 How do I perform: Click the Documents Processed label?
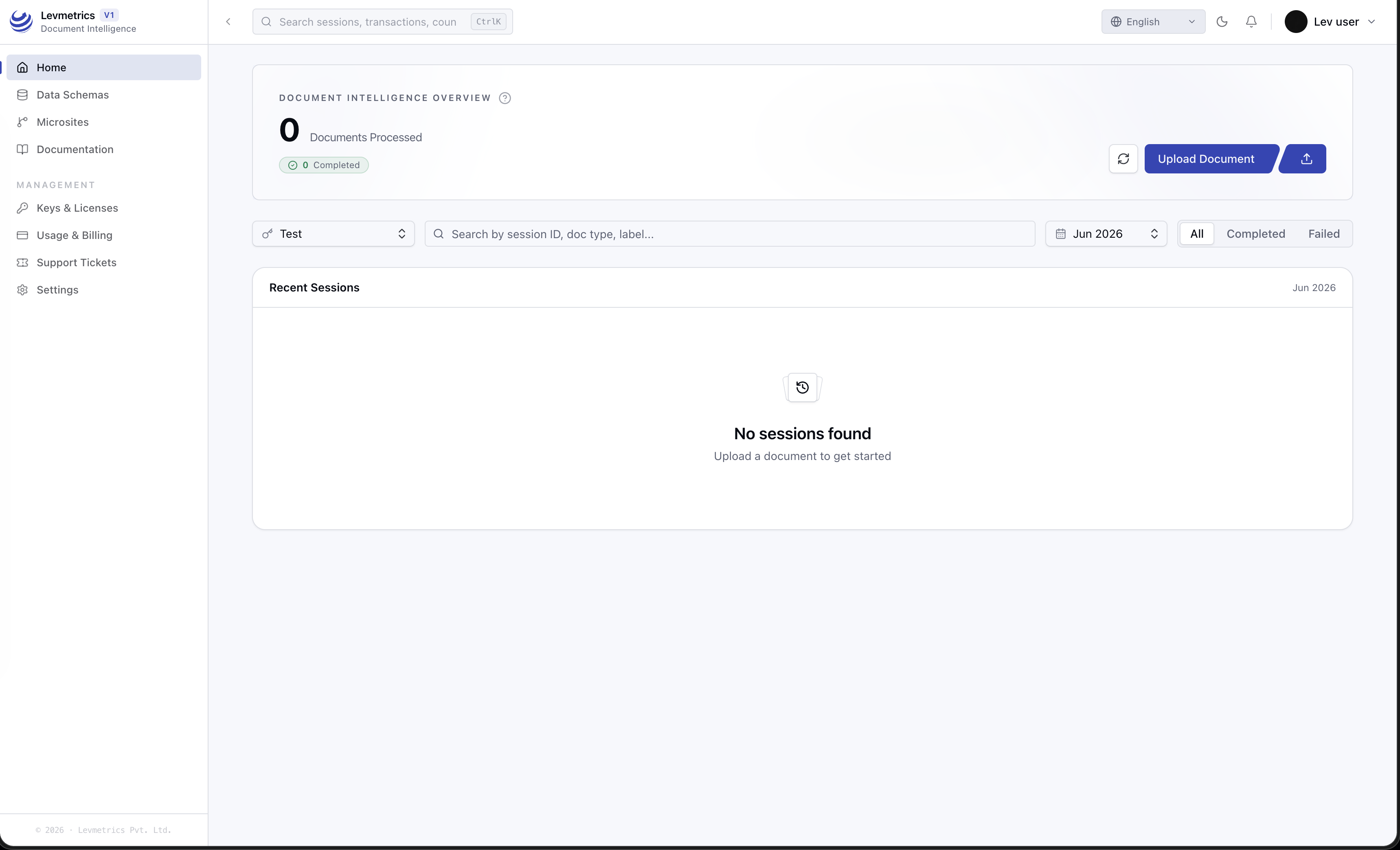point(365,138)
